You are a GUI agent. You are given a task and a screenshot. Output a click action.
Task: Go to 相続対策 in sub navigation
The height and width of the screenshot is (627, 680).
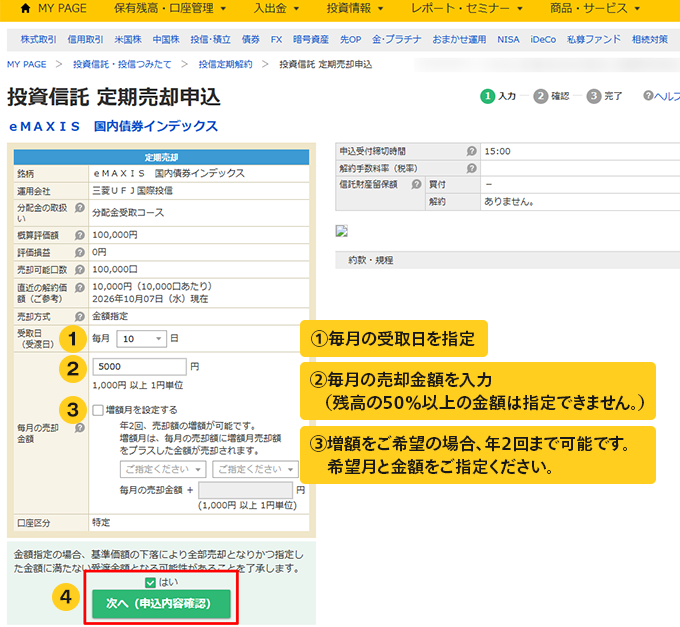[x=650, y=39]
